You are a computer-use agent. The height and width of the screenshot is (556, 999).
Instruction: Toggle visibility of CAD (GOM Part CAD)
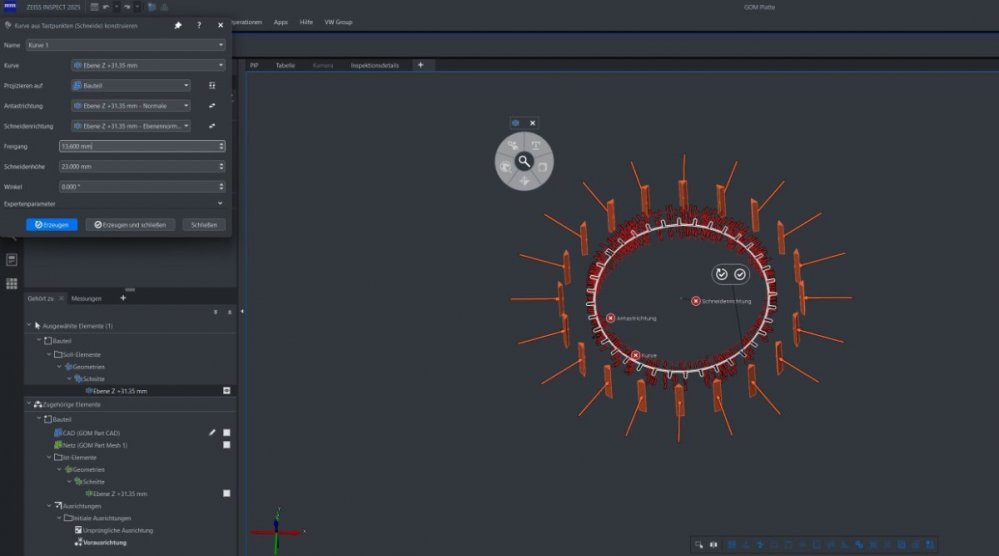pos(227,432)
